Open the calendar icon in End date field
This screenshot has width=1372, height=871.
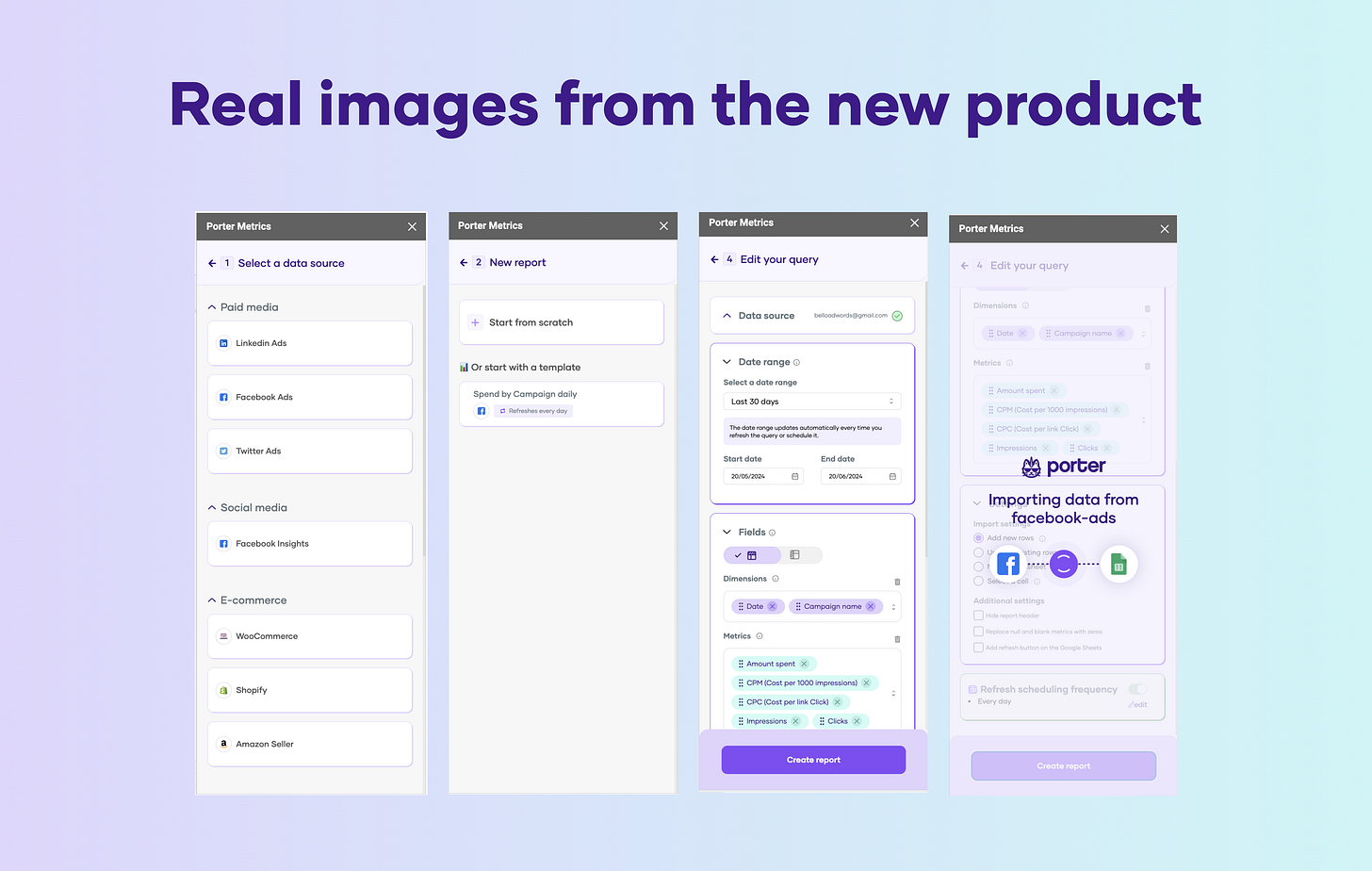(x=892, y=477)
